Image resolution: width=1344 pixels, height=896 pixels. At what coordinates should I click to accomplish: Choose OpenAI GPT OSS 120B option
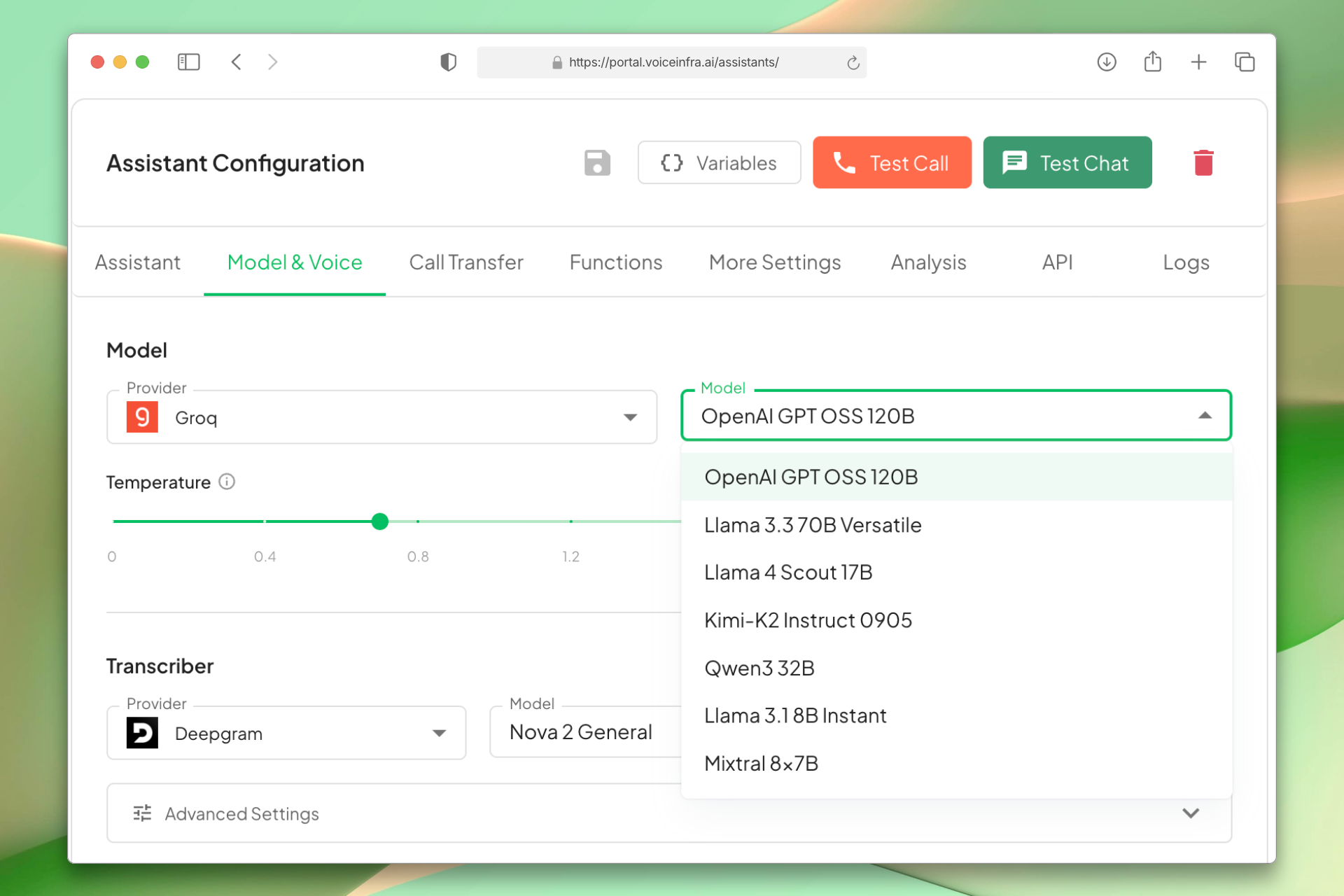[956, 477]
